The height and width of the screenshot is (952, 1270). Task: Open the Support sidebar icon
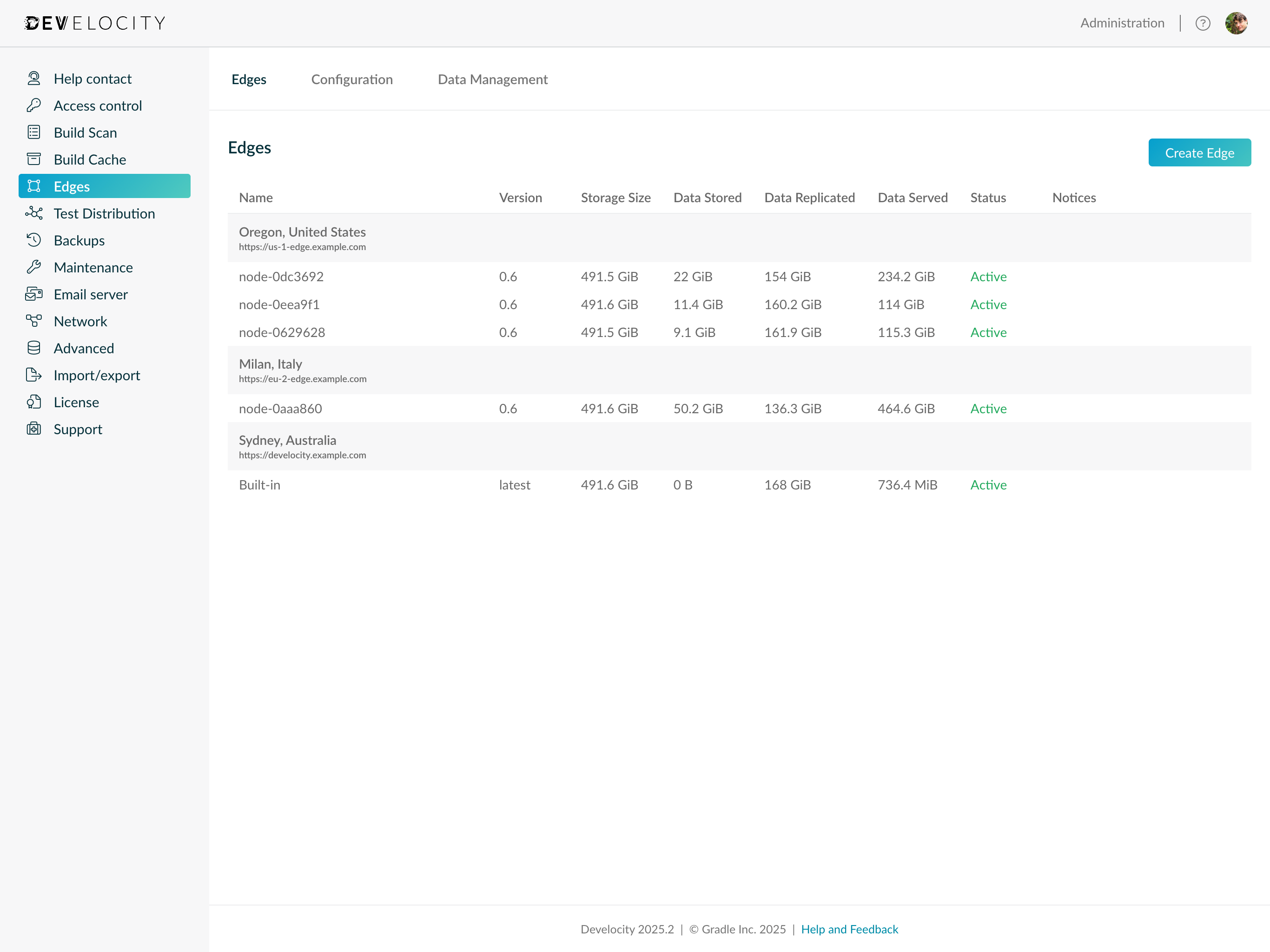34,429
